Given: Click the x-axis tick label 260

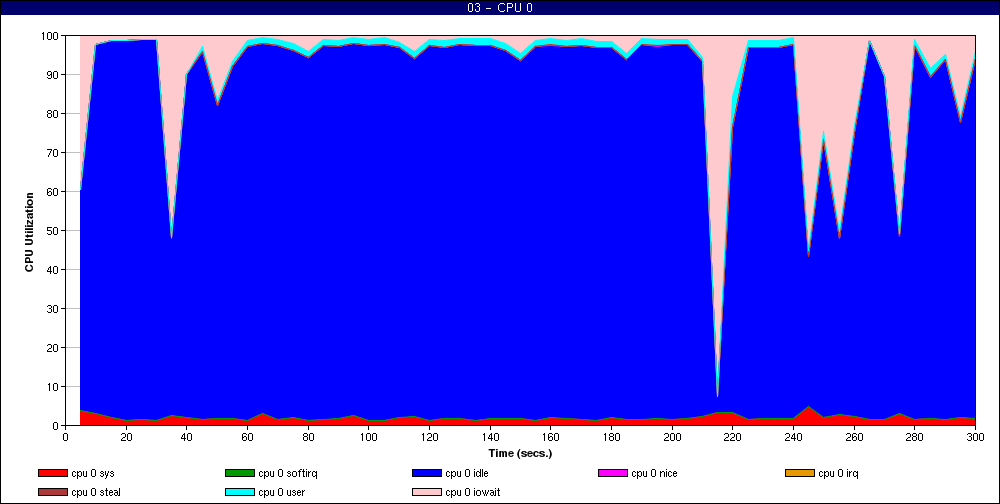Looking at the screenshot, I should pos(855,437).
